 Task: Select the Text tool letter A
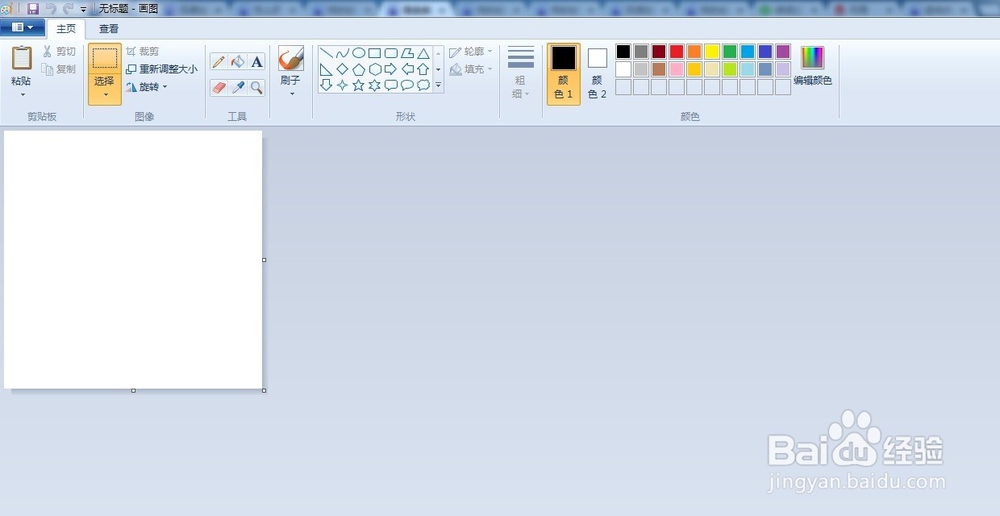[x=257, y=61]
